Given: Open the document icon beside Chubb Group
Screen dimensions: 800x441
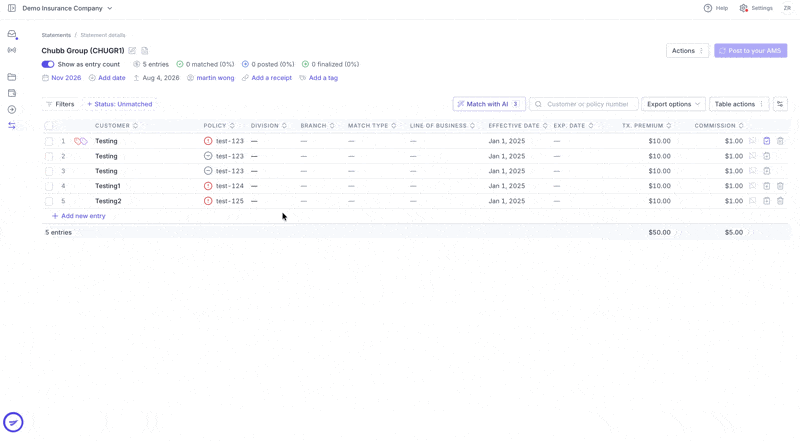Looking at the screenshot, I should tap(145, 51).
